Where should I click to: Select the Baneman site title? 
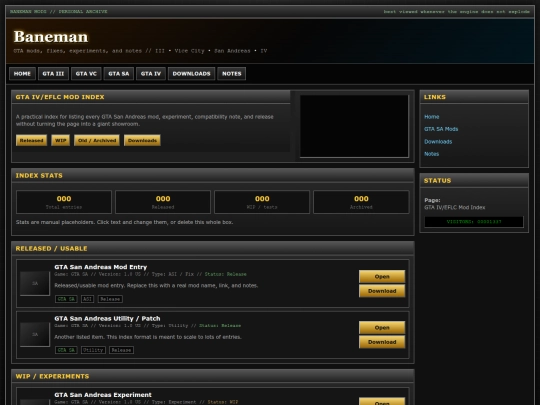[x=51, y=37]
